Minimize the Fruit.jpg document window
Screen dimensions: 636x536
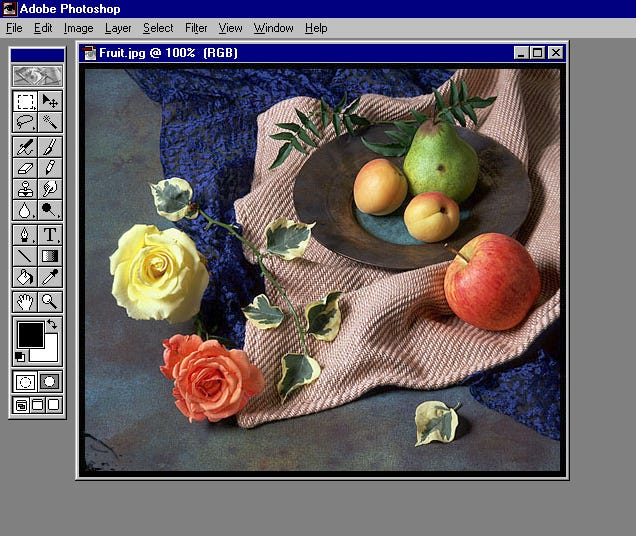(521, 53)
